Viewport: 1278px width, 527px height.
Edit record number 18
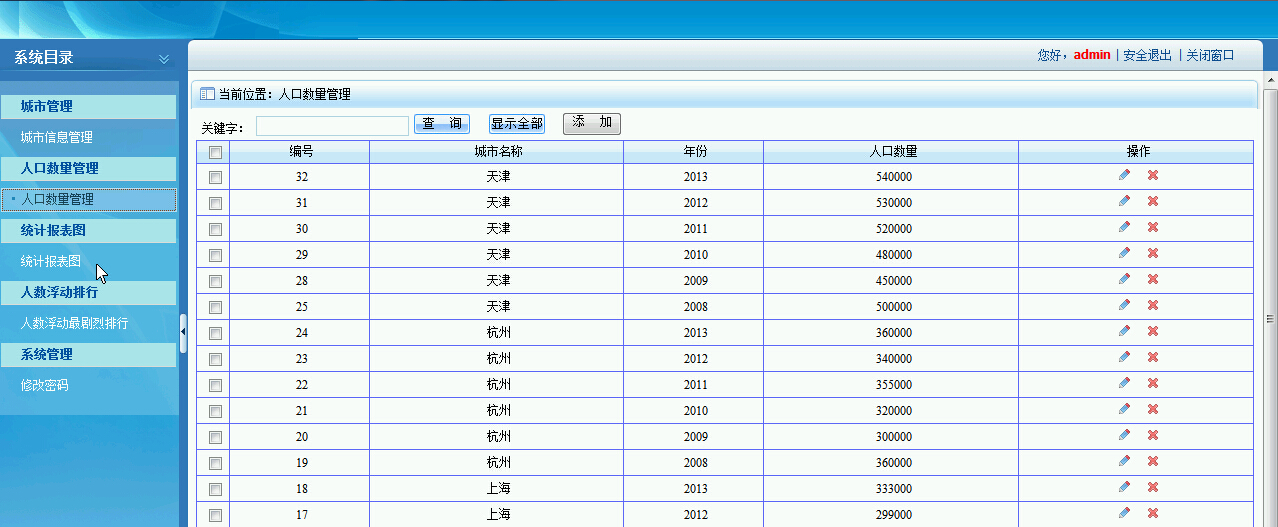pos(1124,487)
